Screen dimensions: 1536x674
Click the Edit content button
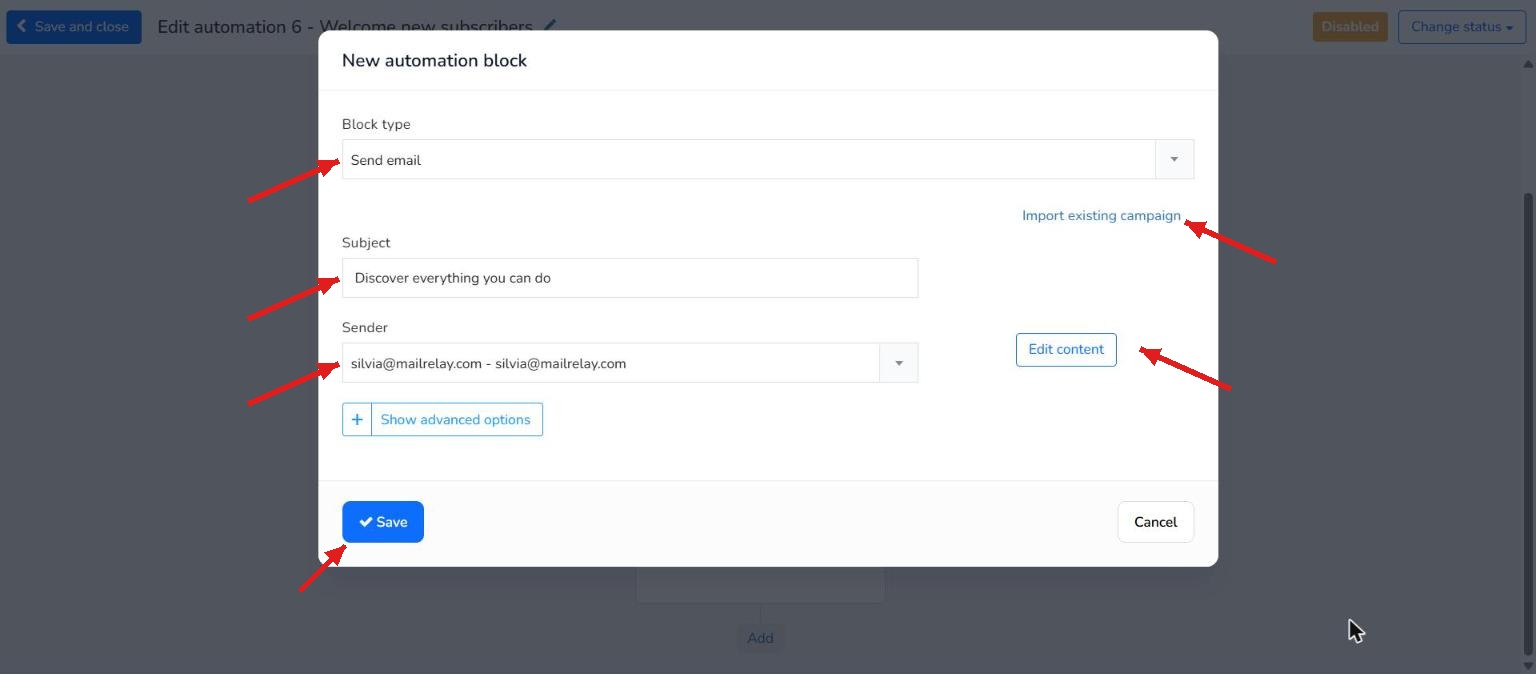point(1066,349)
